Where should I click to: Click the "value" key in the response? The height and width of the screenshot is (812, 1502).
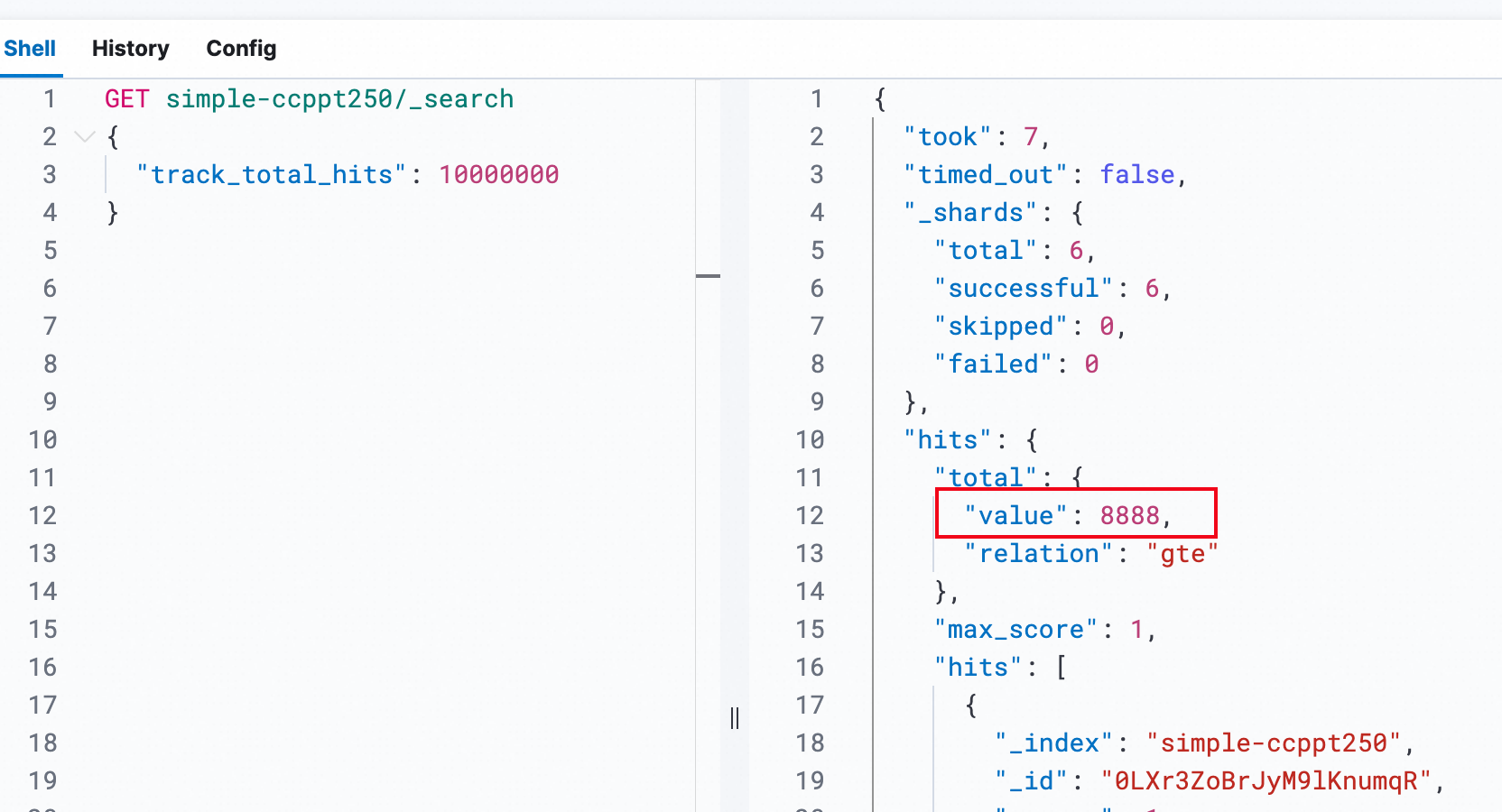point(1016,516)
